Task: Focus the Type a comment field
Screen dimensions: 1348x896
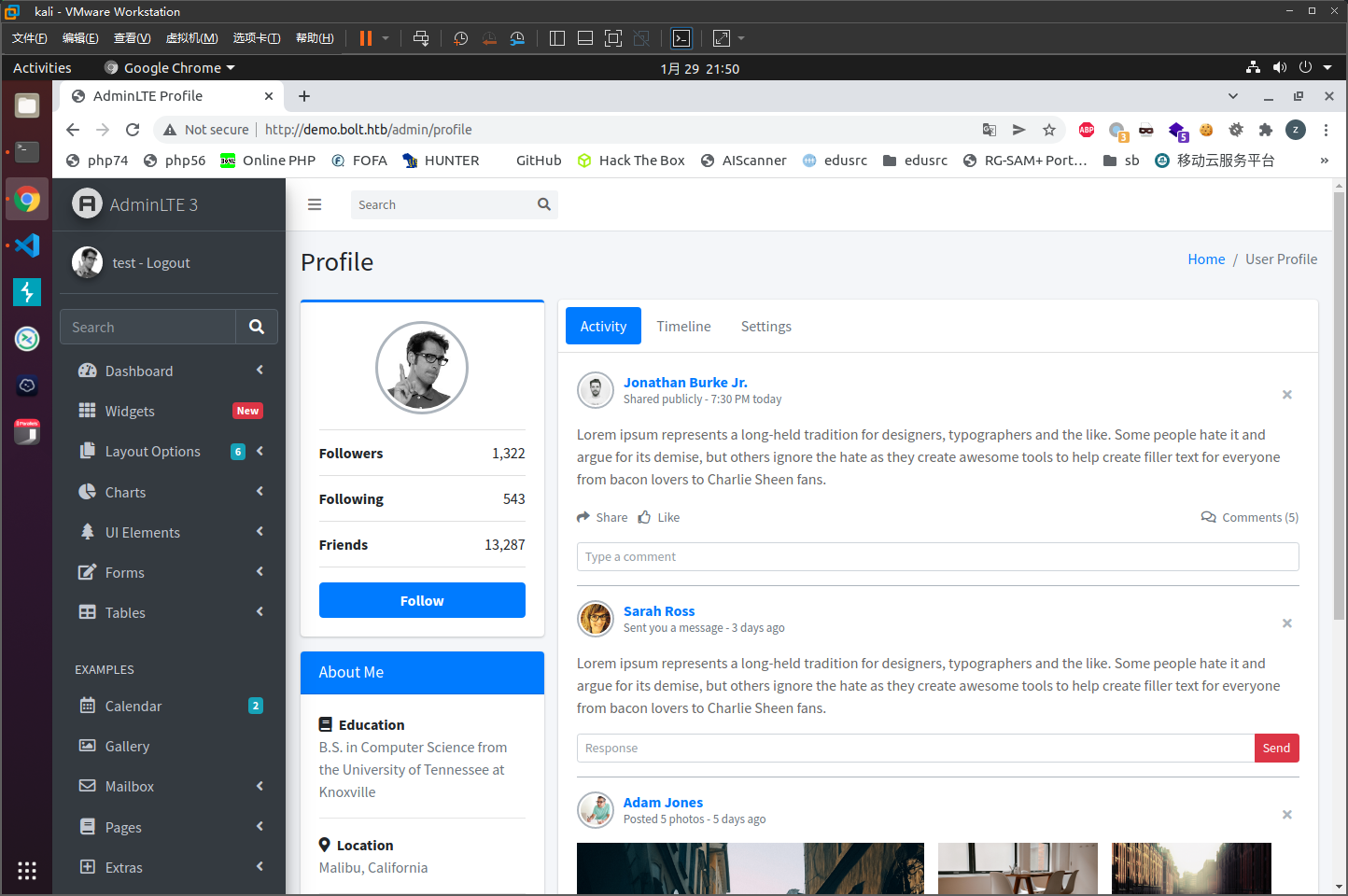Action: point(937,556)
